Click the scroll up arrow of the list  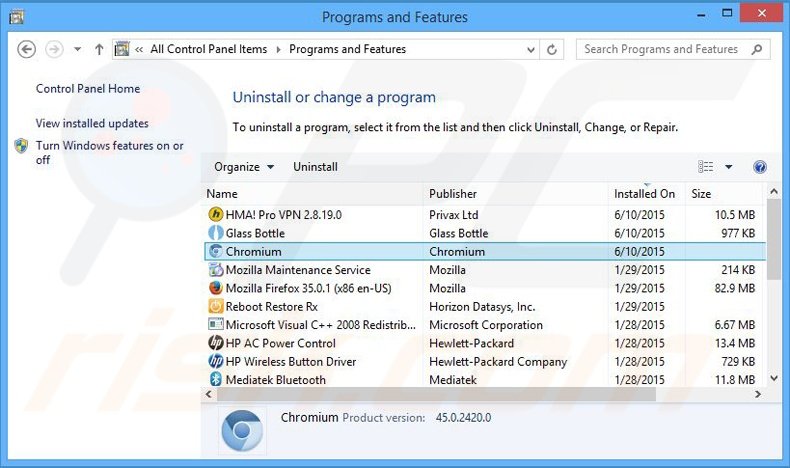774,191
